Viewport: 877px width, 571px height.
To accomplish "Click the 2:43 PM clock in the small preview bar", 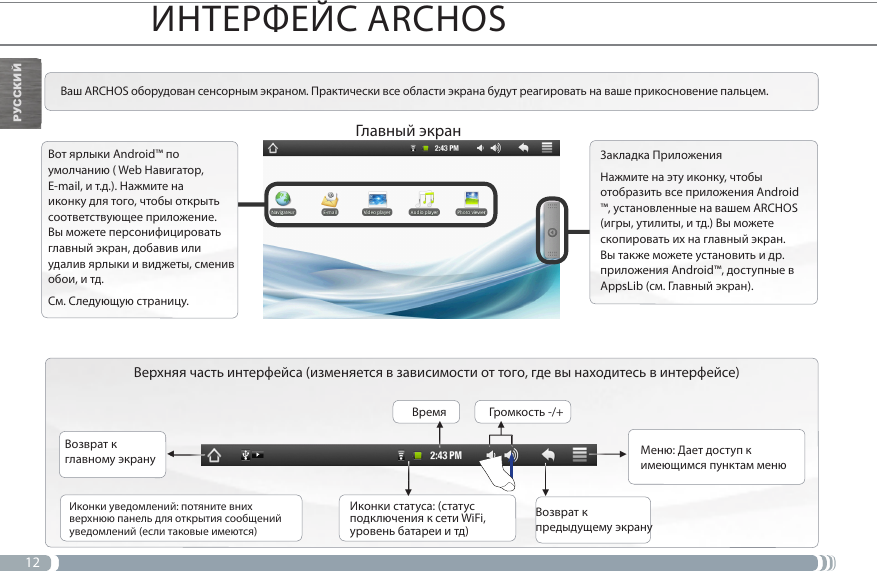I will click(x=446, y=148).
